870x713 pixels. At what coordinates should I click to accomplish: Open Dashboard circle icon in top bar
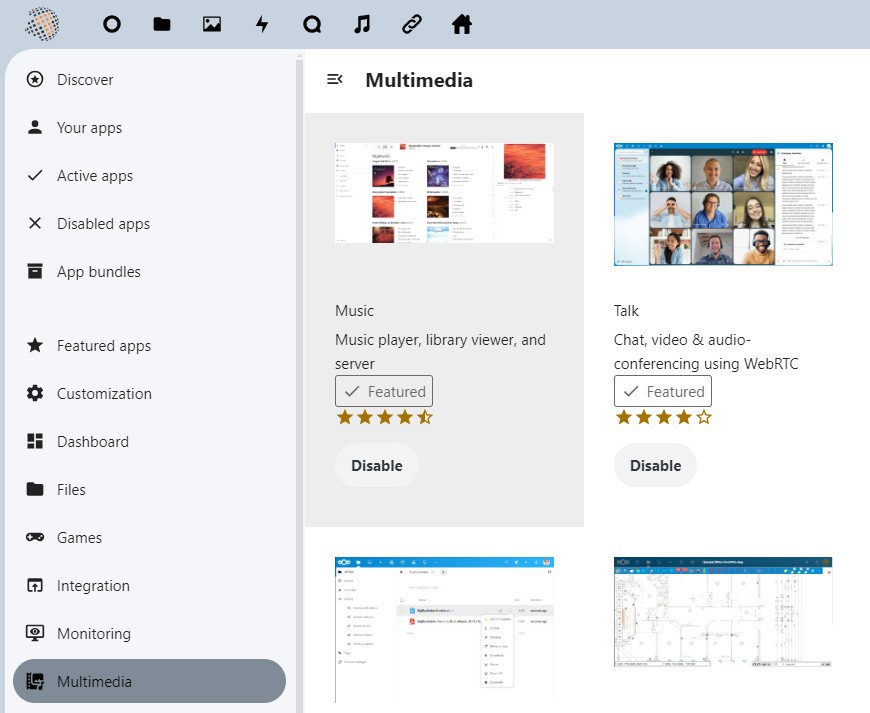point(112,24)
